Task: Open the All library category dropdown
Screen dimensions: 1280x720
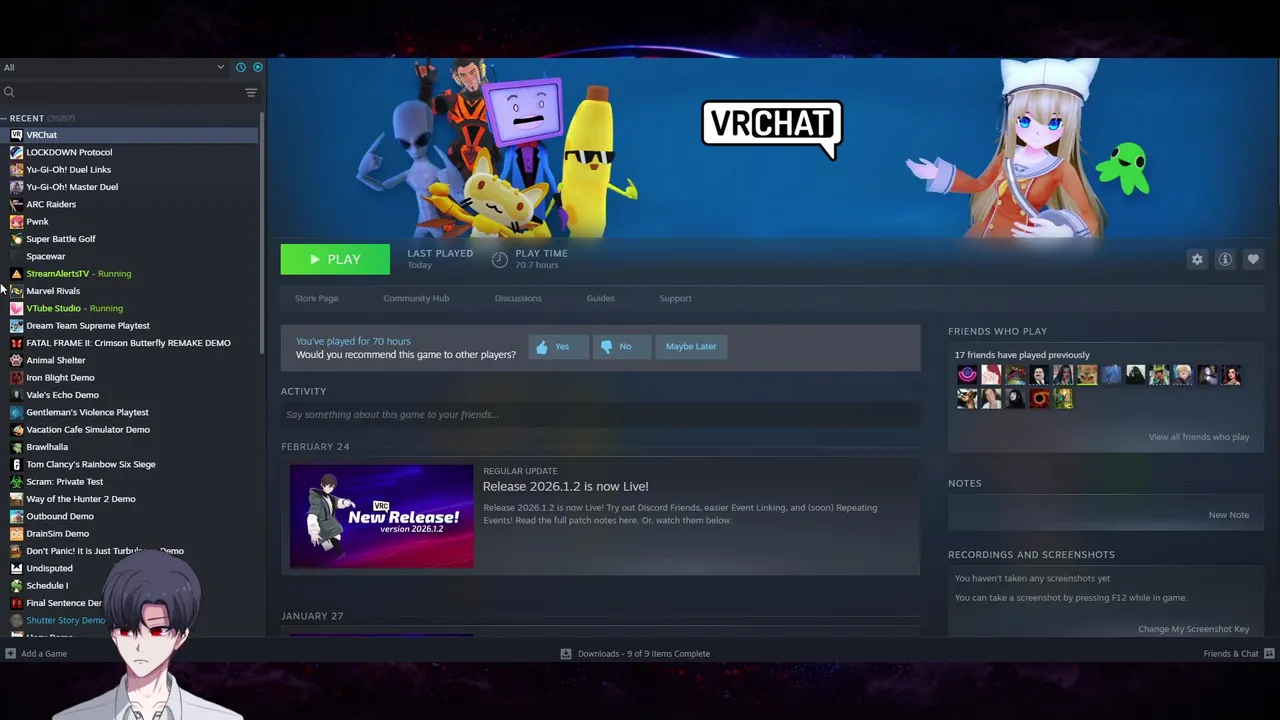Action: coord(114,67)
